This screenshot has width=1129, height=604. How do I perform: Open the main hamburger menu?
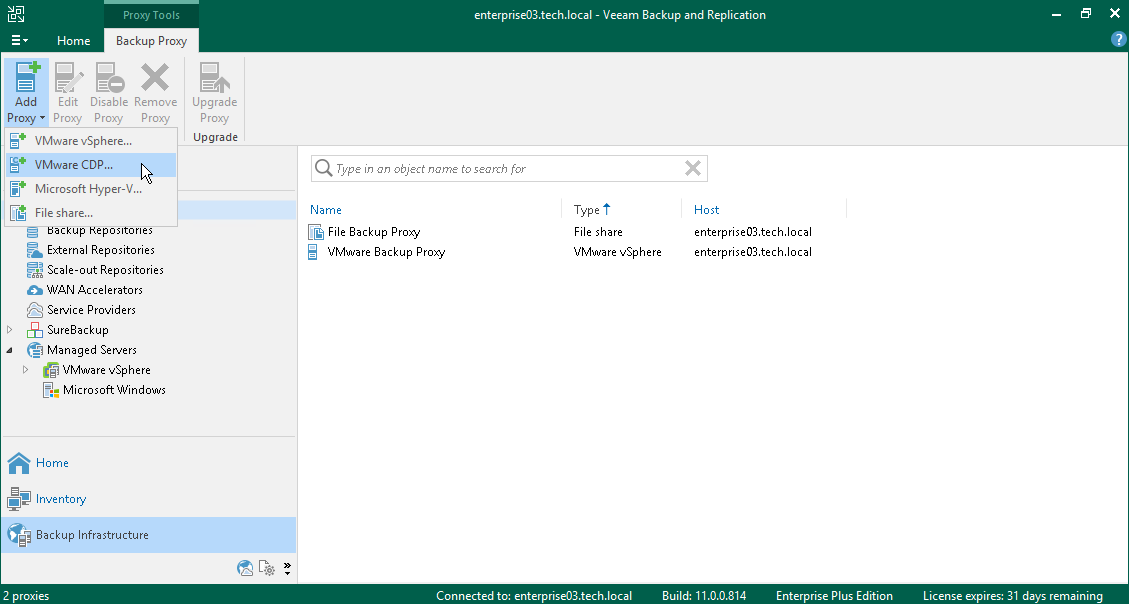pyautogui.click(x=19, y=40)
